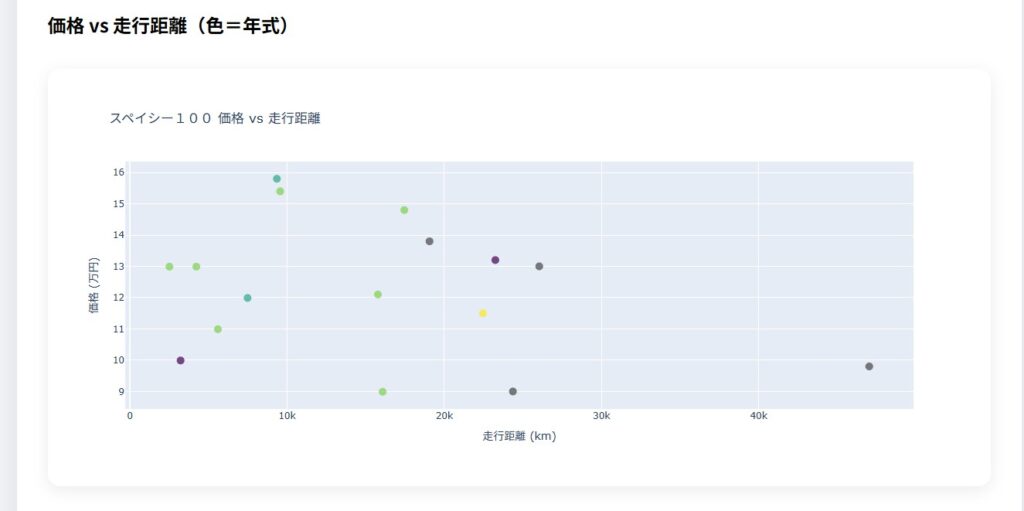Click the 価格 (万円) y-axis label
The height and width of the screenshot is (511, 1024).
pos(94,288)
